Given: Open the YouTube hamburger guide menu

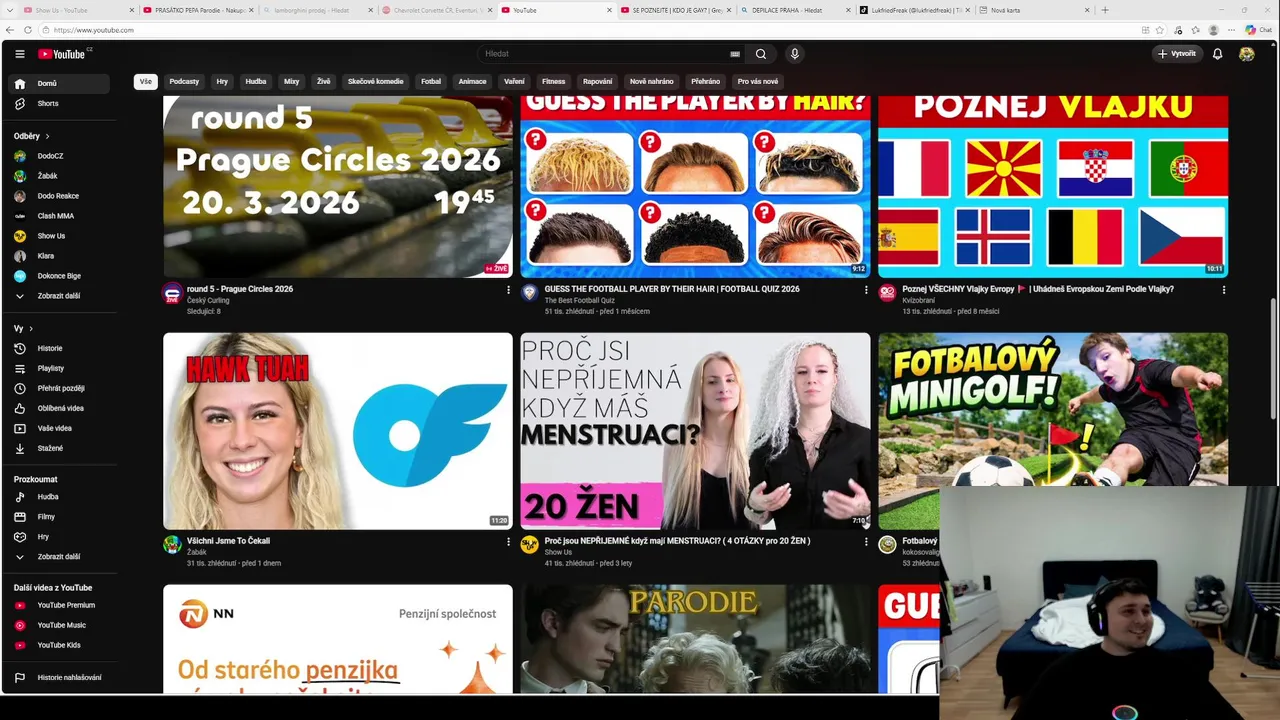Looking at the screenshot, I should tap(19, 54).
